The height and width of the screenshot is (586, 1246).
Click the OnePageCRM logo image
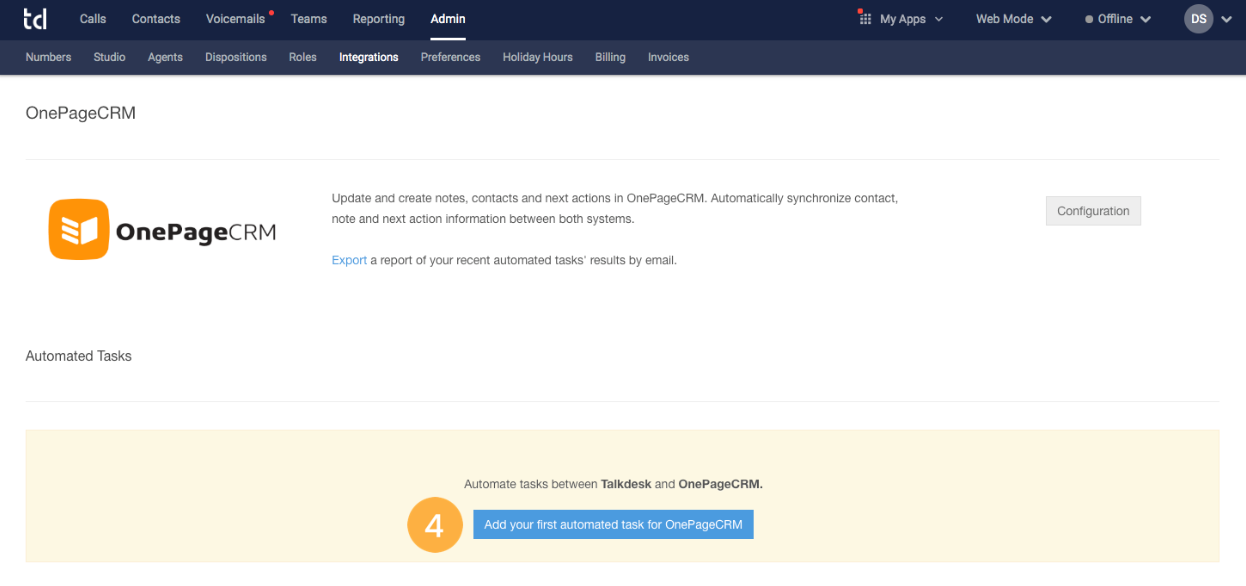pos(162,230)
